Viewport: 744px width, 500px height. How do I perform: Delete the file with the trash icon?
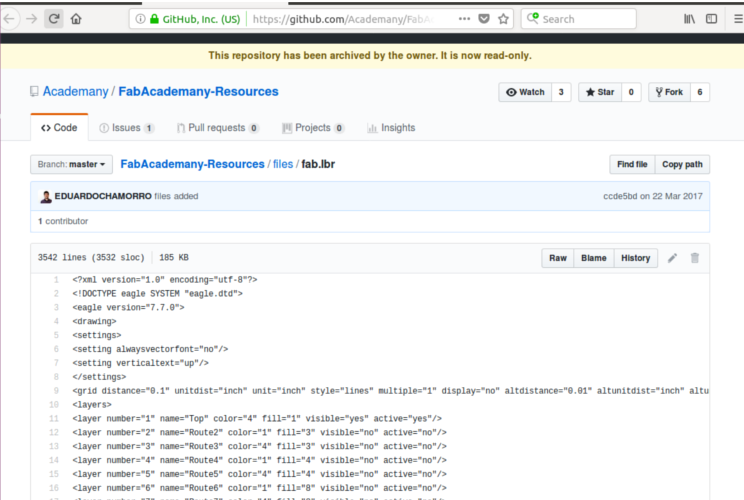(695, 258)
